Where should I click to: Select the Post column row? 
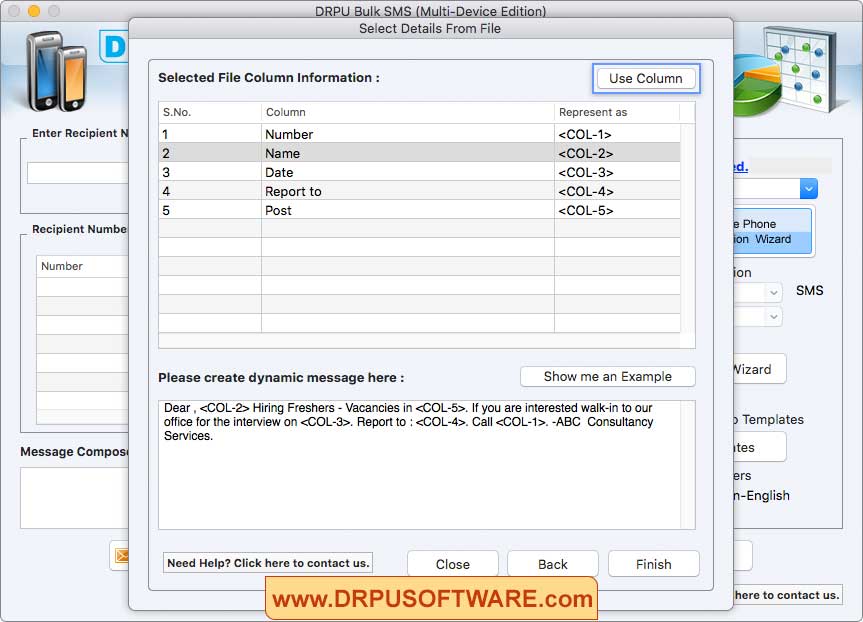tap(419, 210)
